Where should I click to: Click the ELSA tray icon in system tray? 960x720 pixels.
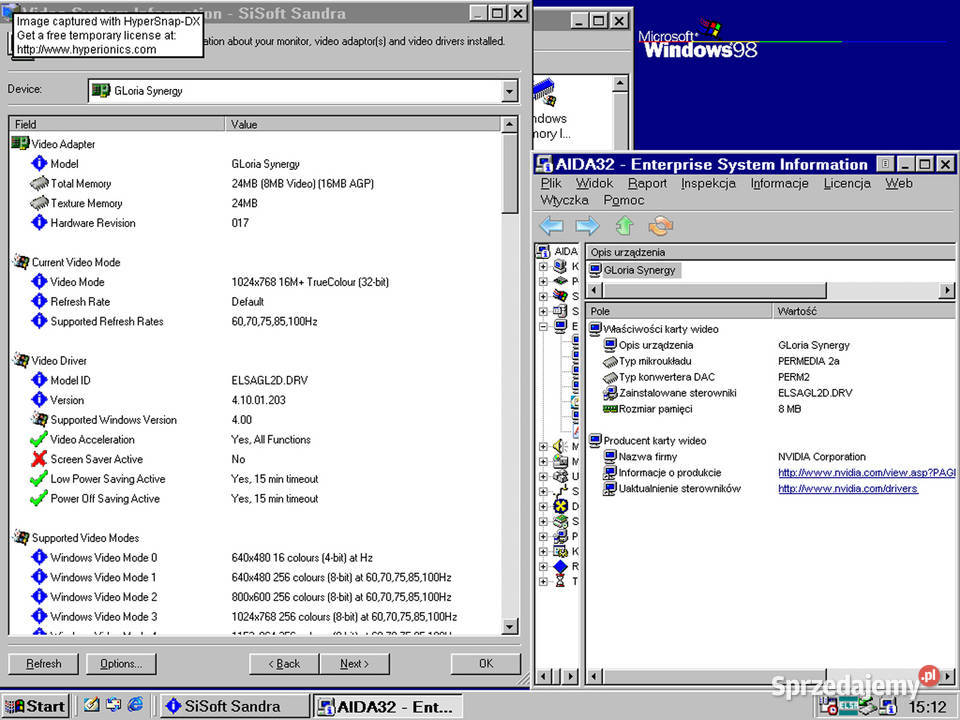pos(848,706)
